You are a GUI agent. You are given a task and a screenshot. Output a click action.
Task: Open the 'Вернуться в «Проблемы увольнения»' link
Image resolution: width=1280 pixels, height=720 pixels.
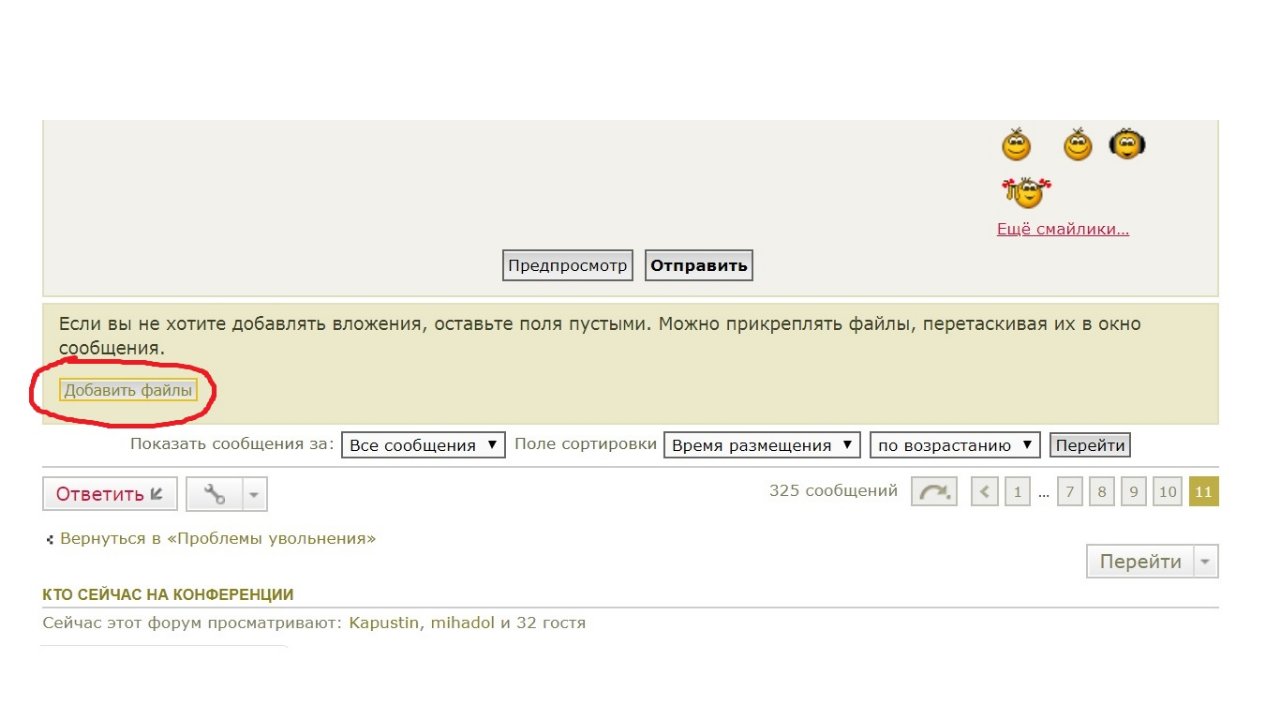click(x=217, y=539)
